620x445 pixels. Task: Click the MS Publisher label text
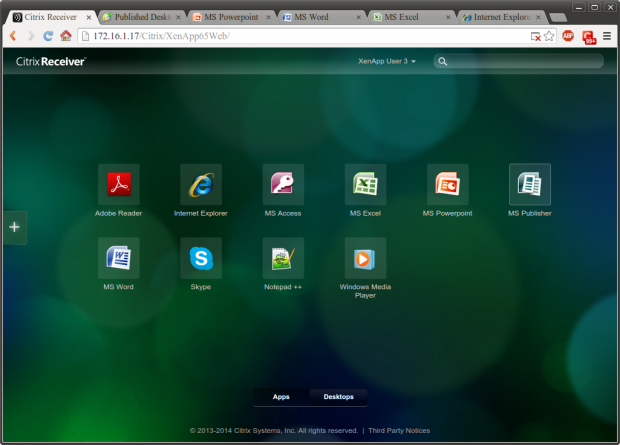530,213
